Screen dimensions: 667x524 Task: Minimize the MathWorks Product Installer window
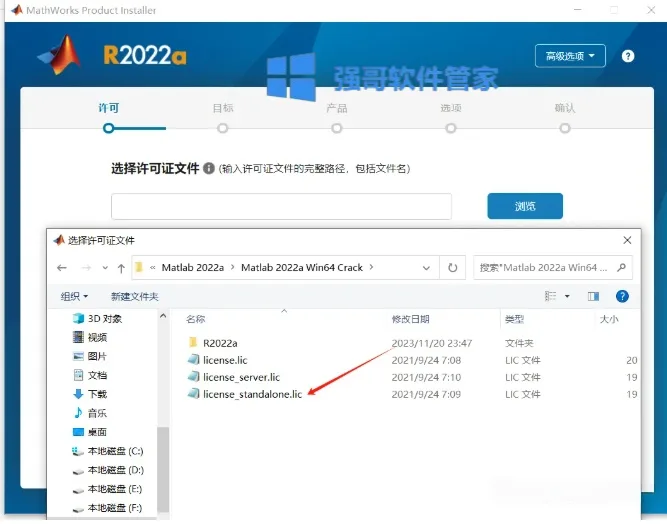tap(577, 10)
